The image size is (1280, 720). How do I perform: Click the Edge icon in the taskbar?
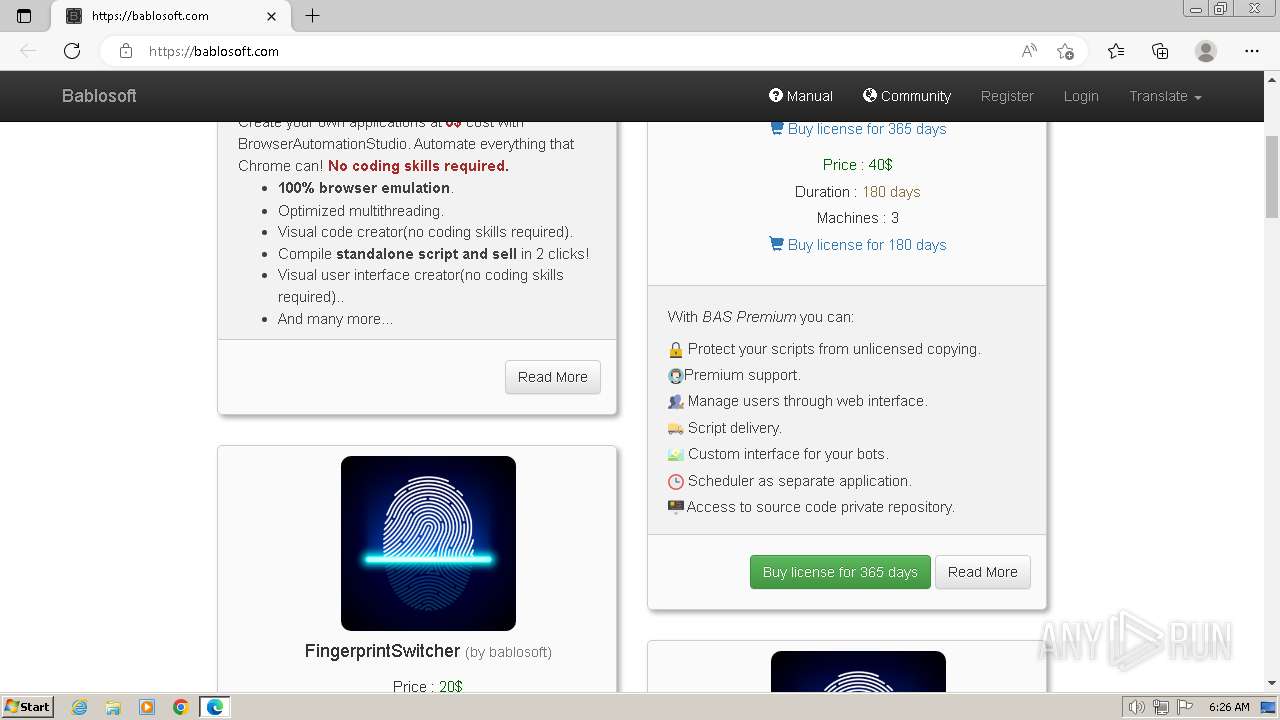[215, 707]
